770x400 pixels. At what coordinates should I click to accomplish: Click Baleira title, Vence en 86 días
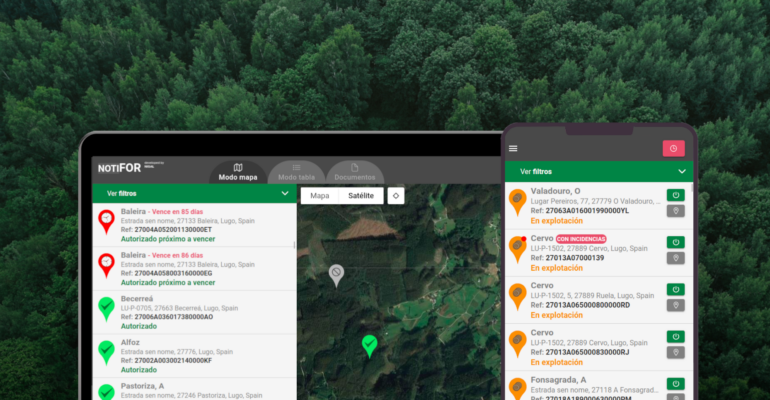(162, 255)
